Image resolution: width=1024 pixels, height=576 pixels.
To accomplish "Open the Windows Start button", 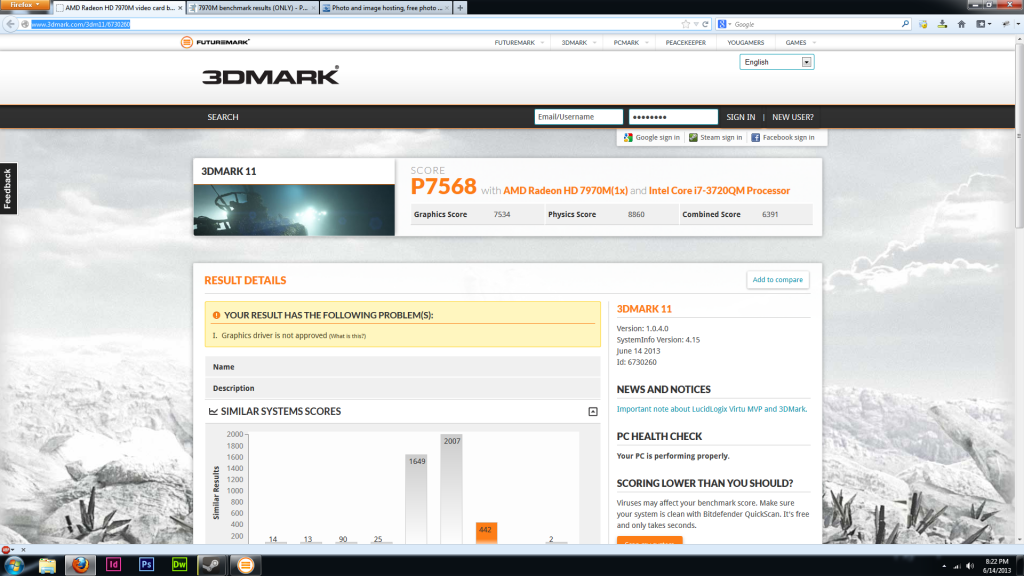I will coord(14,565).
